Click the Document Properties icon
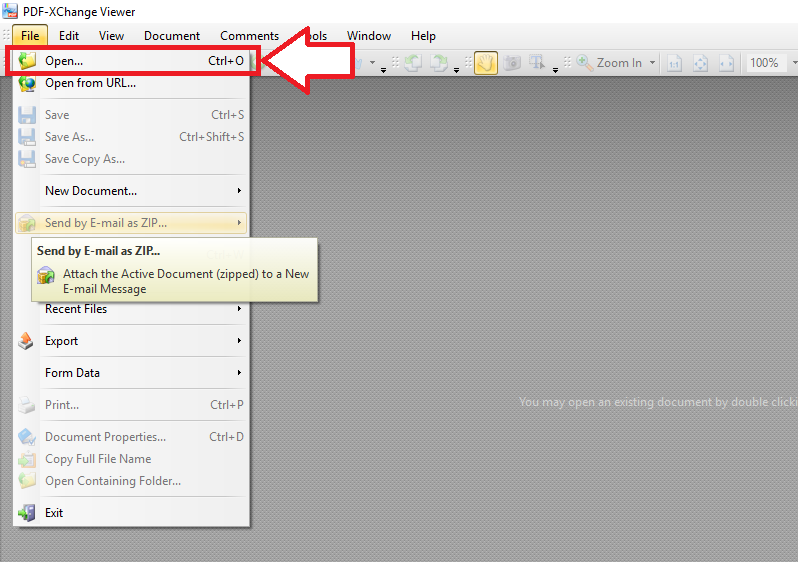The height and width of the screenshot is (562, 798). pos(27,437)
